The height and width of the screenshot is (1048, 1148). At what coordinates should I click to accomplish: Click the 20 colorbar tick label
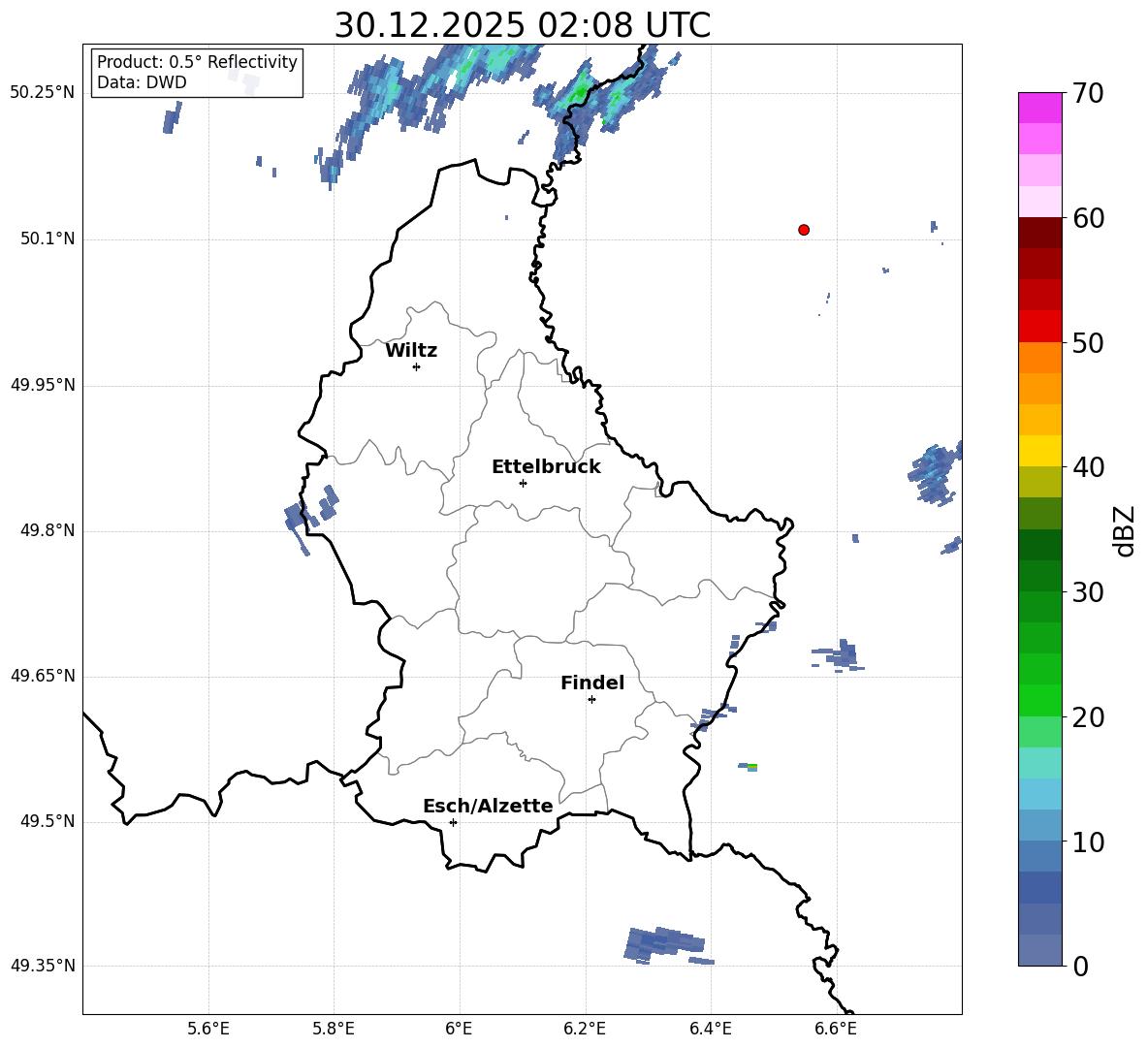1088,717
